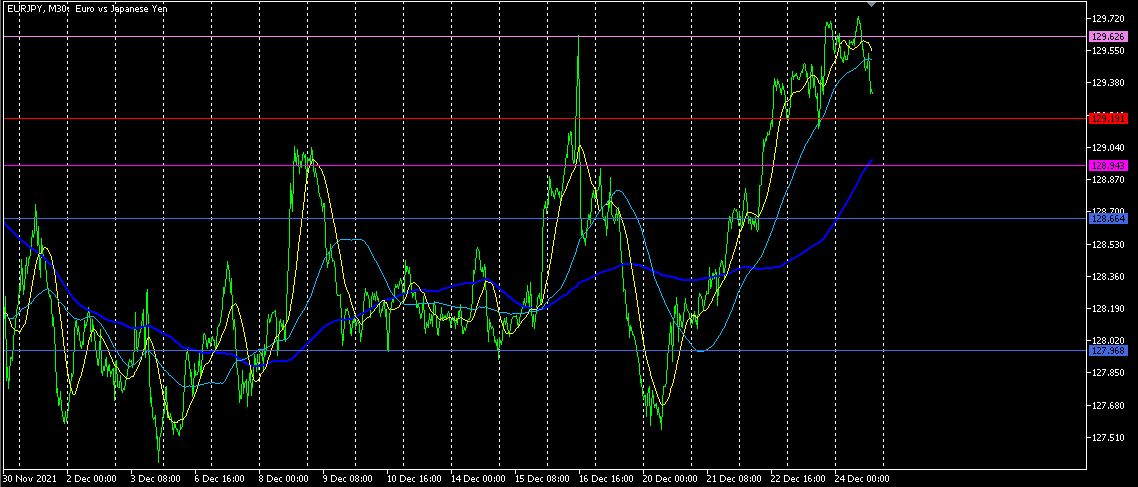Click the red 129.191 price label
Image resolution: width=1138 pixels, height=487 pixels.
click(x=1108, y=118)
